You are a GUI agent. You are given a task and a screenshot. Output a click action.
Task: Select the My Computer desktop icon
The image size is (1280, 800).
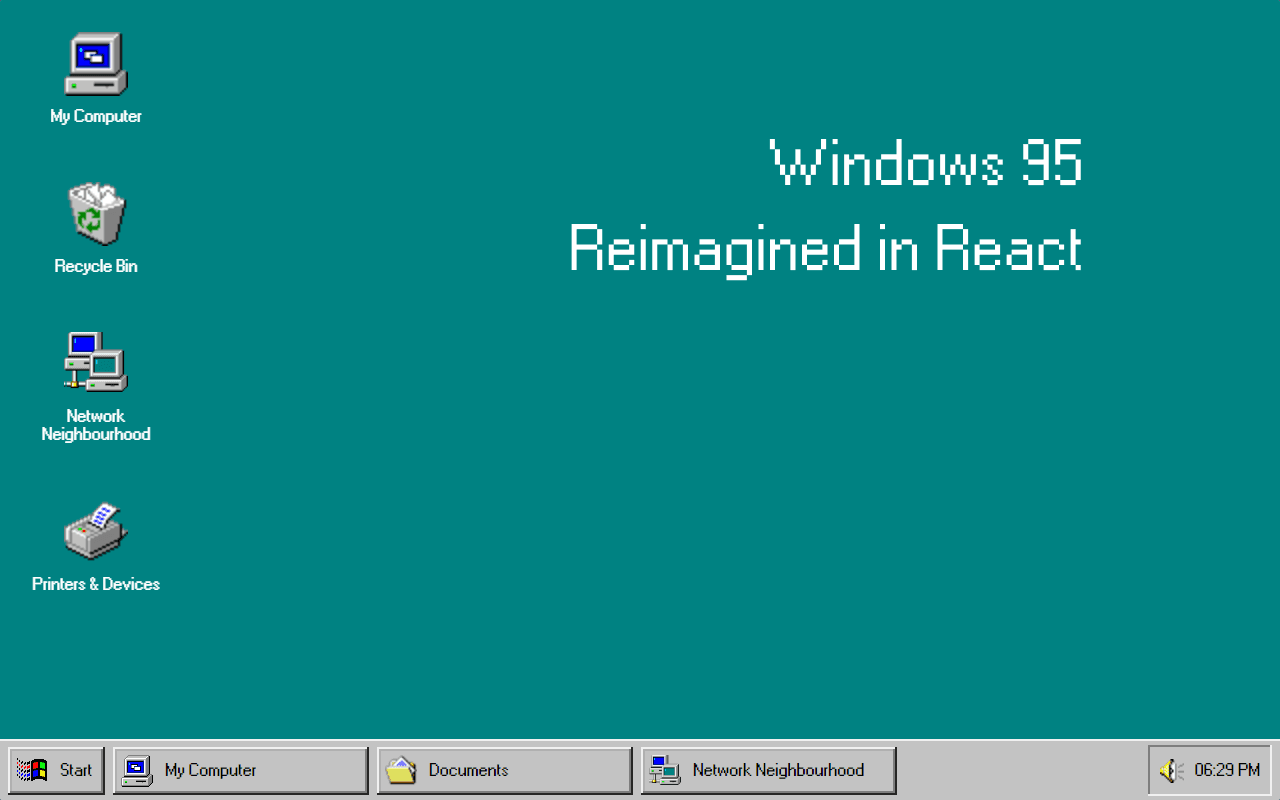tap(96, 64)
